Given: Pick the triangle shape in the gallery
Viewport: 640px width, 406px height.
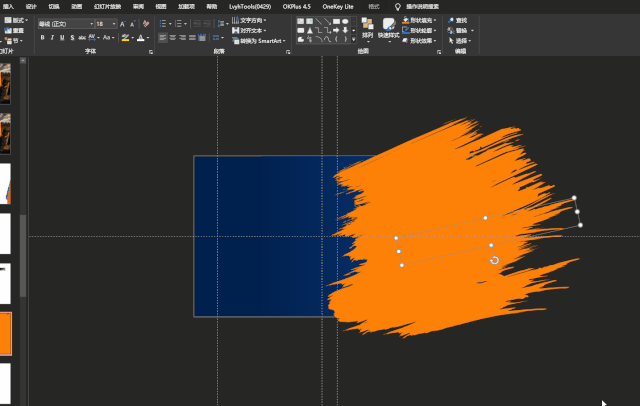Looking at the screenshot, I should pos(309,30).
